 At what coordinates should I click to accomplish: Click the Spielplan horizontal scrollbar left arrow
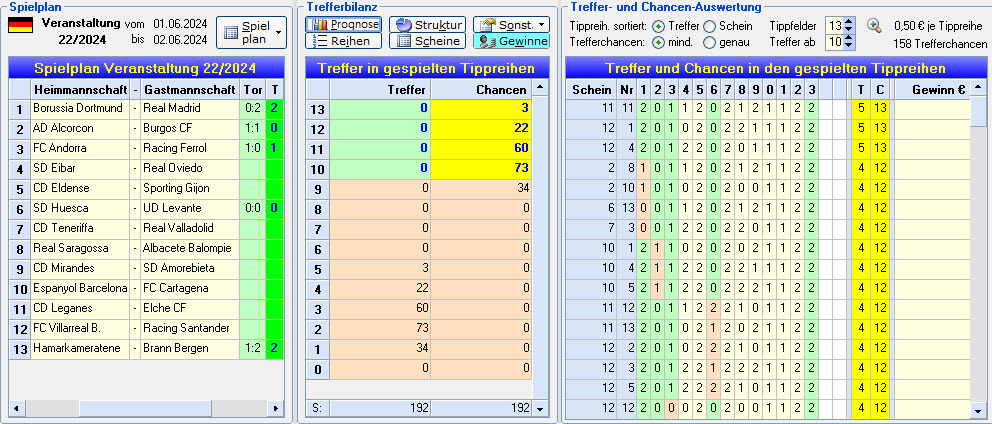15,409
